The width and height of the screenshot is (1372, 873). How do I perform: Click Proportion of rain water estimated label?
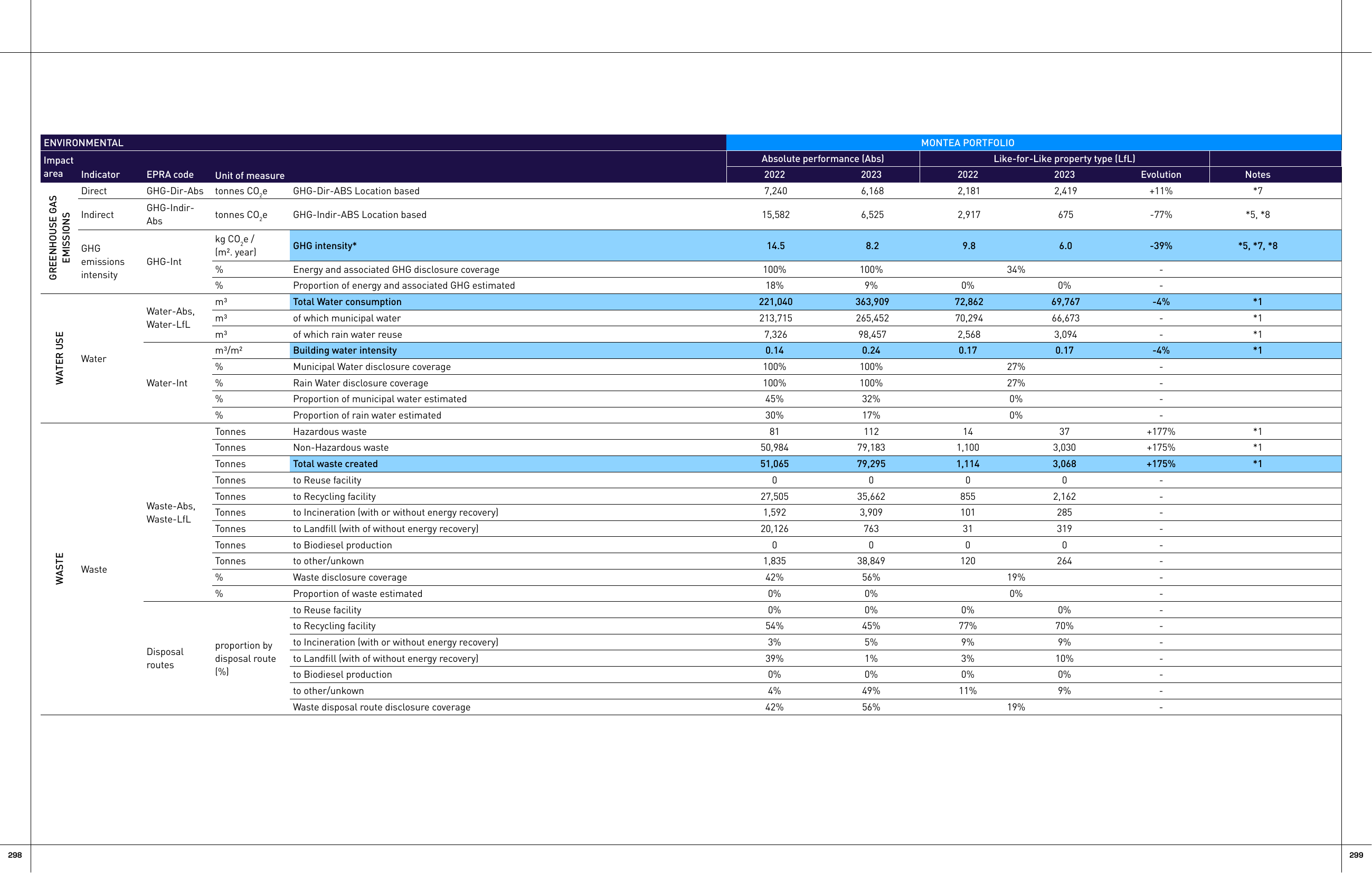point(367,416)
